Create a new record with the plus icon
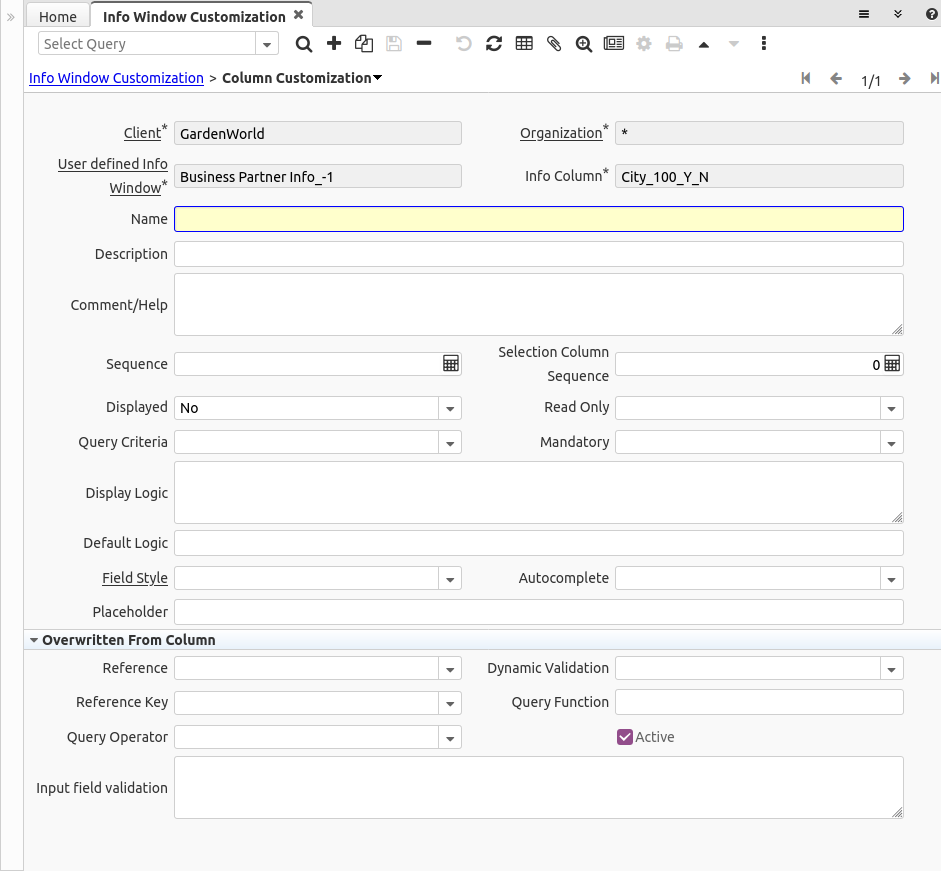Screen dimensions: 941x871 point(334,44)
